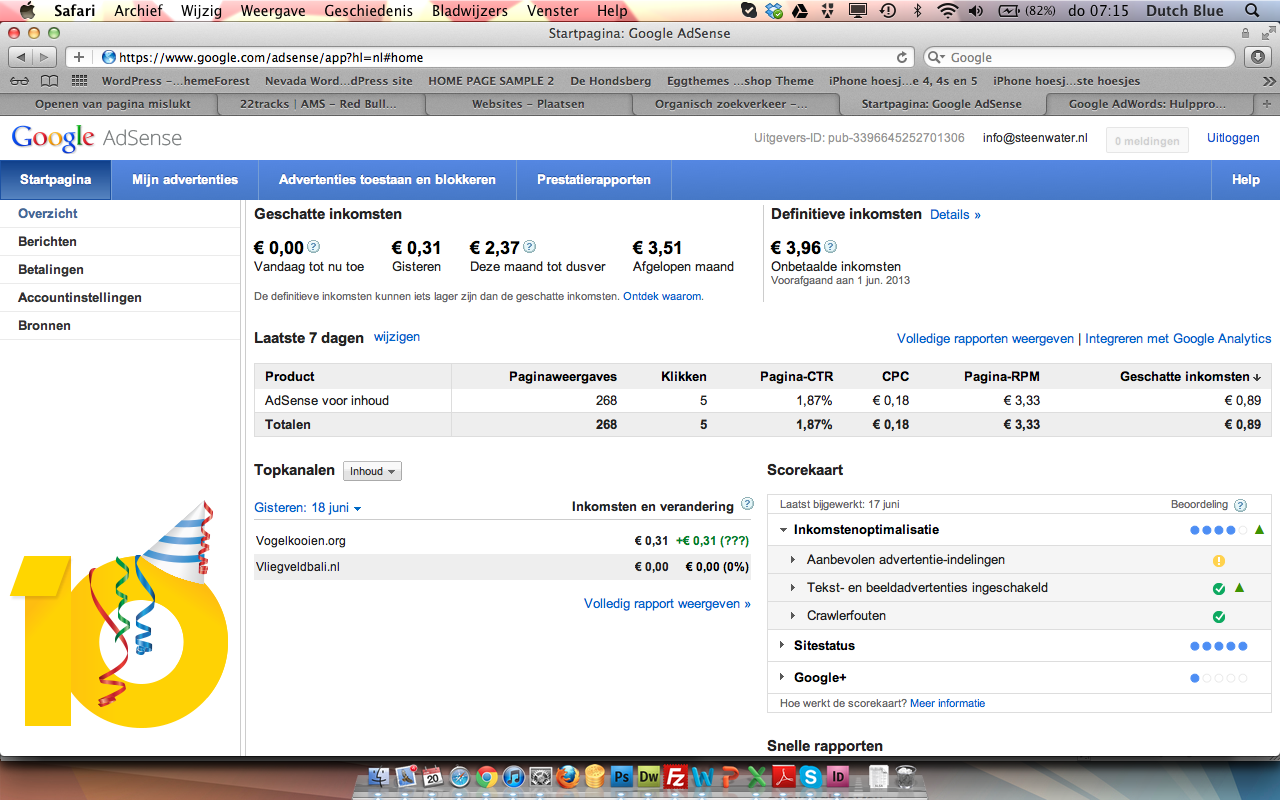Open the Mijn advertenties tab
This screenshot has height=800, width=1280.
[x=185, y=180]
